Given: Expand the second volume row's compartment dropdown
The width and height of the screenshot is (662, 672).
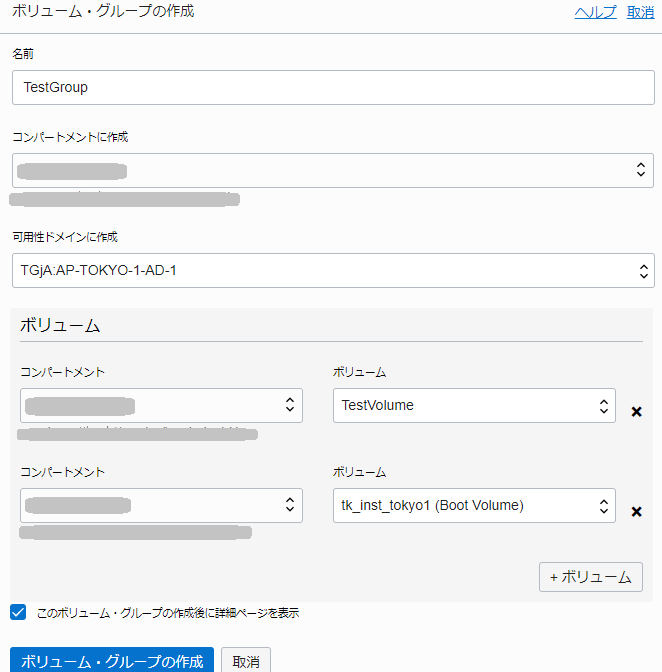Looking at the screenshot, I should (x=161, y=506).
